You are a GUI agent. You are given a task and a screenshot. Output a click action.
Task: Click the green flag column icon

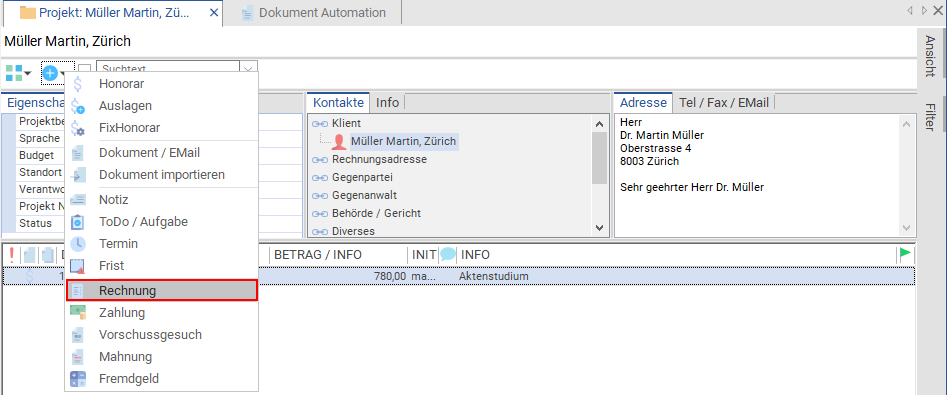pyautogui.click(x=905, y=254)
